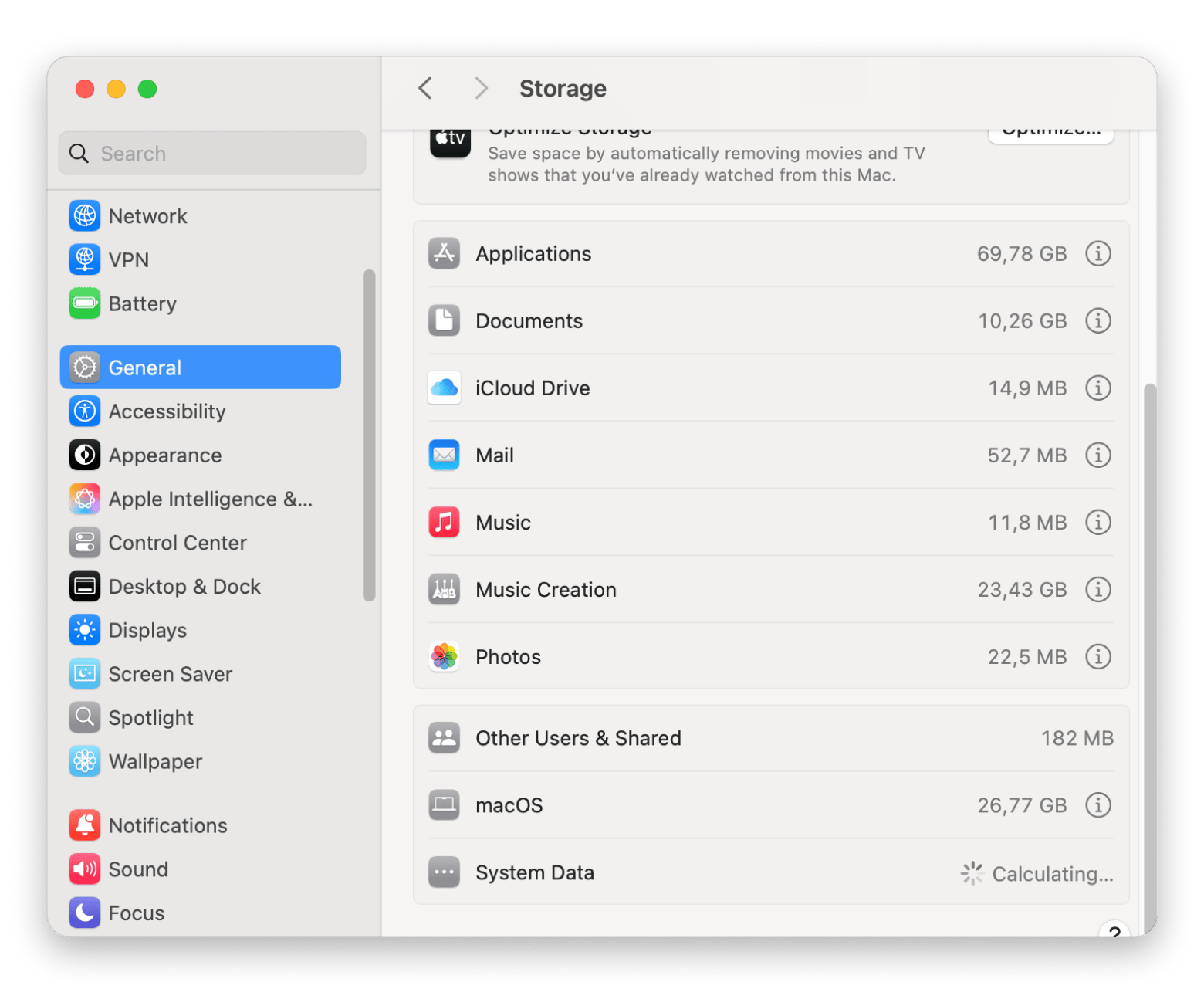Open info for Music Creation storage
The height and width of the screenshot is (999, 1204).
[x=1097, y=590]
